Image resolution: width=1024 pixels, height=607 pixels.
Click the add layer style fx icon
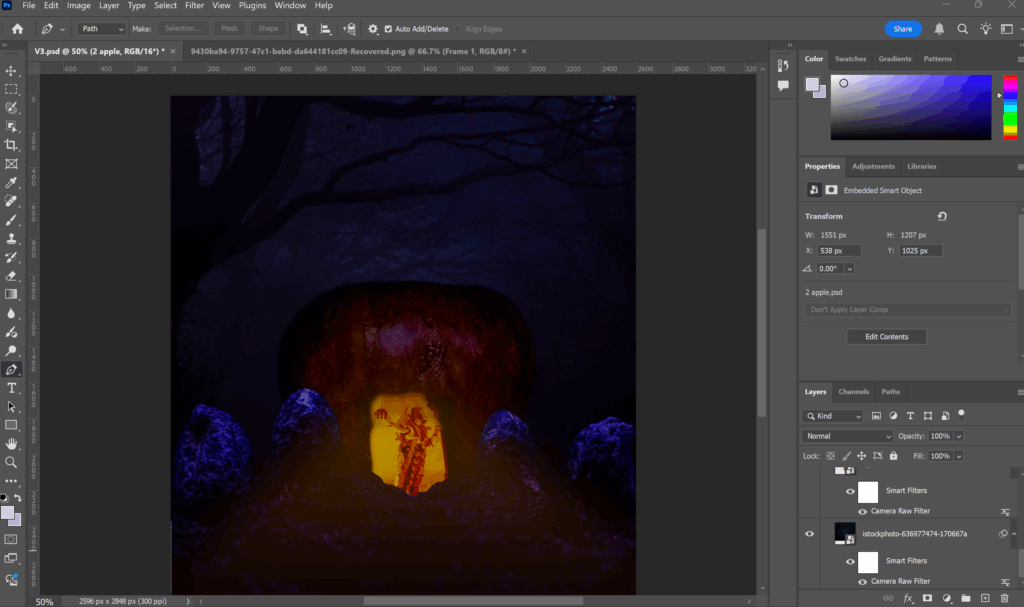coord(908,598)
